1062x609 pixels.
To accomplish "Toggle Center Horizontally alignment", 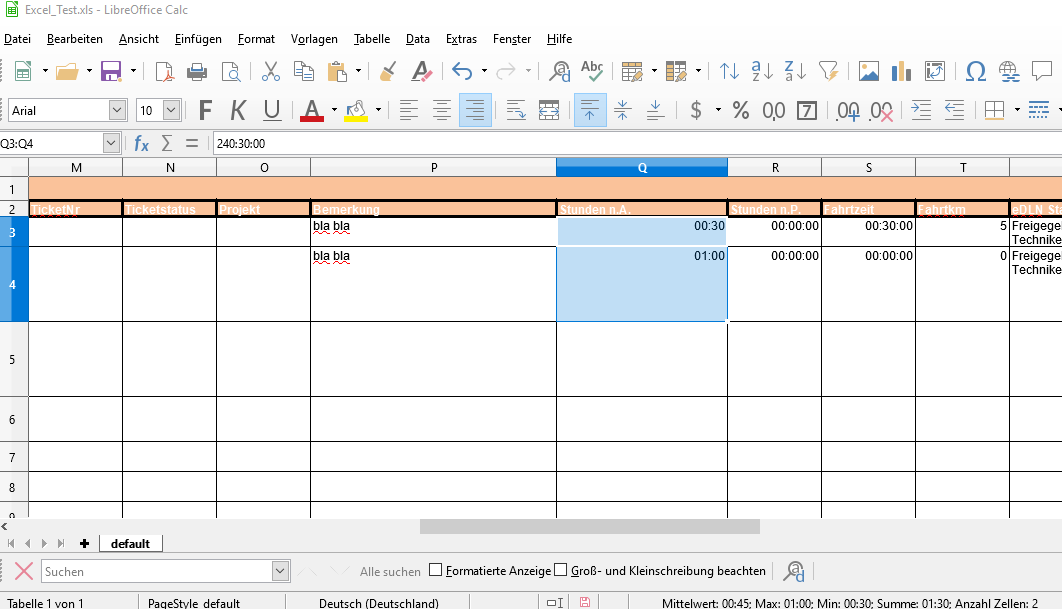I will tap(442, 110).
